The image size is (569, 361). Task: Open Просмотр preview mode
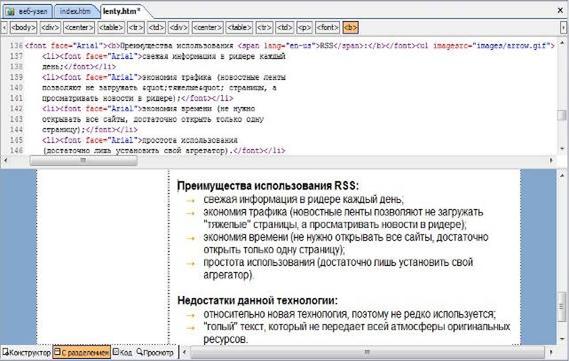pos(155,352)
